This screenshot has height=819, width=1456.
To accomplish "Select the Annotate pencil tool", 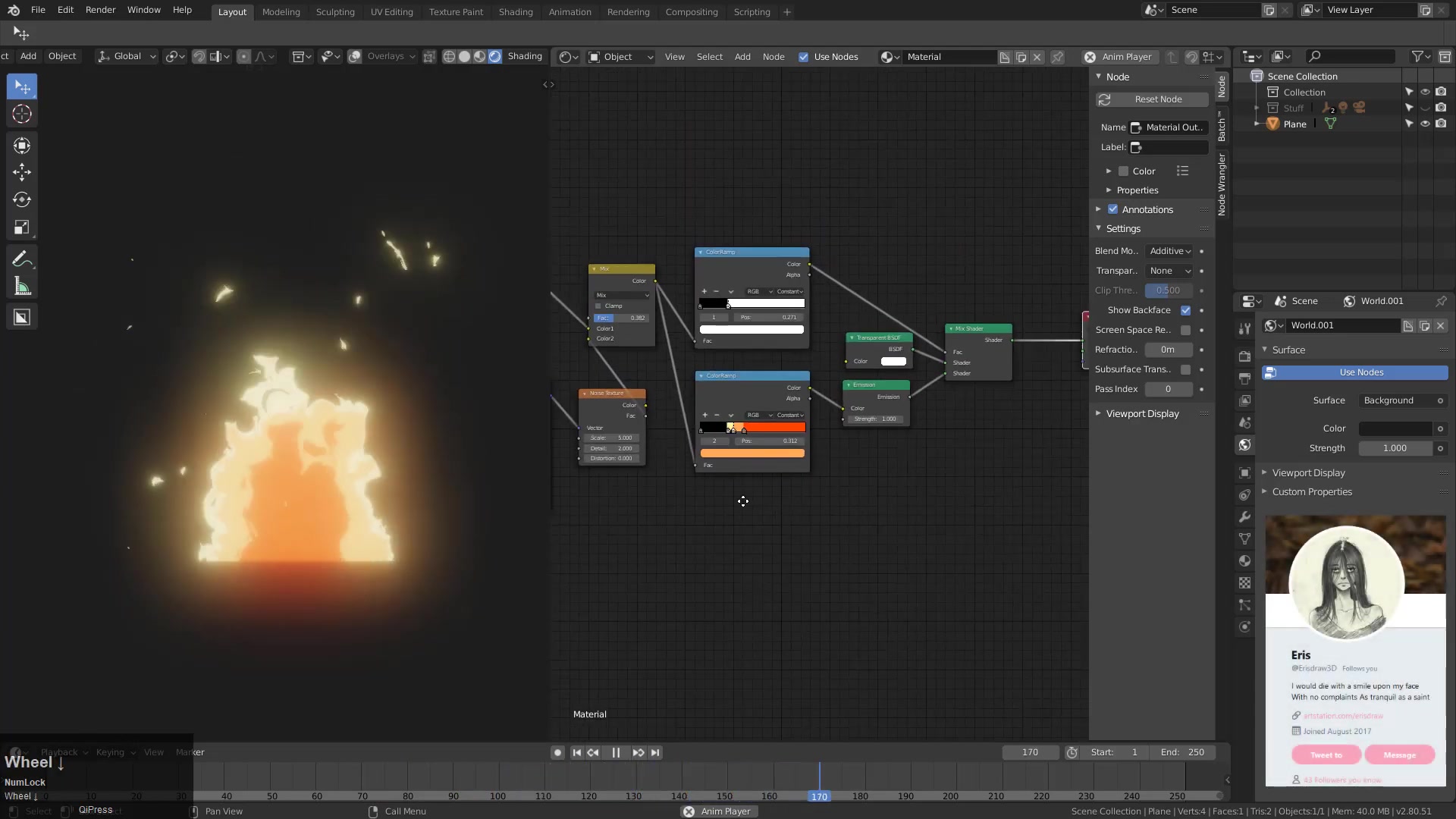I will click(21, 259).
